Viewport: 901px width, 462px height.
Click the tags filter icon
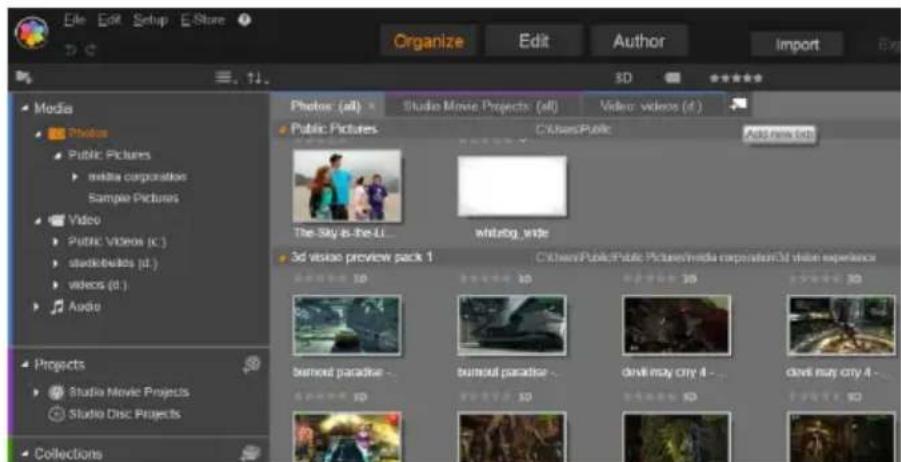(673, 78)
